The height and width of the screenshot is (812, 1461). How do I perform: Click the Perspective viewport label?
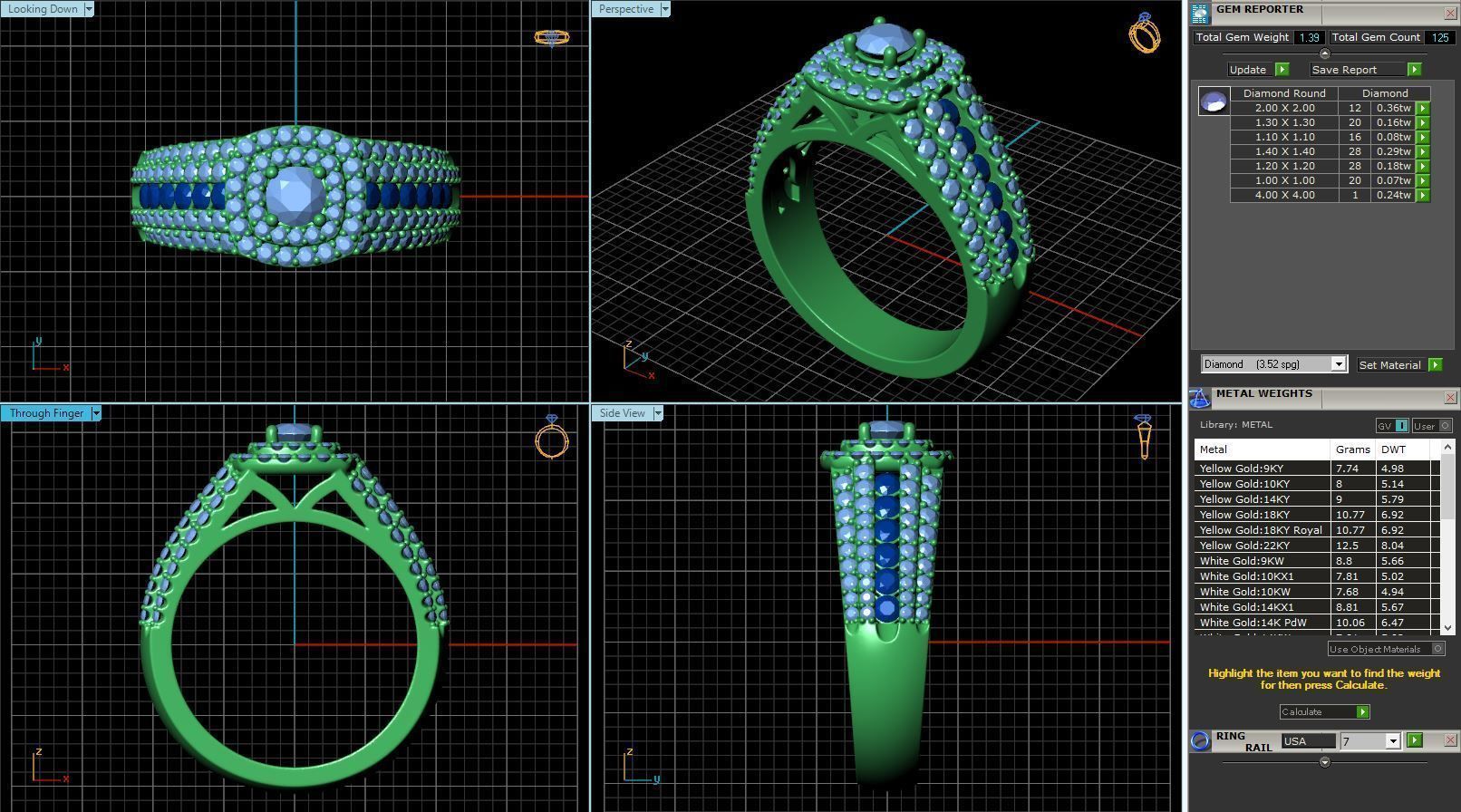pyautogui.click(x=626, y=9)
